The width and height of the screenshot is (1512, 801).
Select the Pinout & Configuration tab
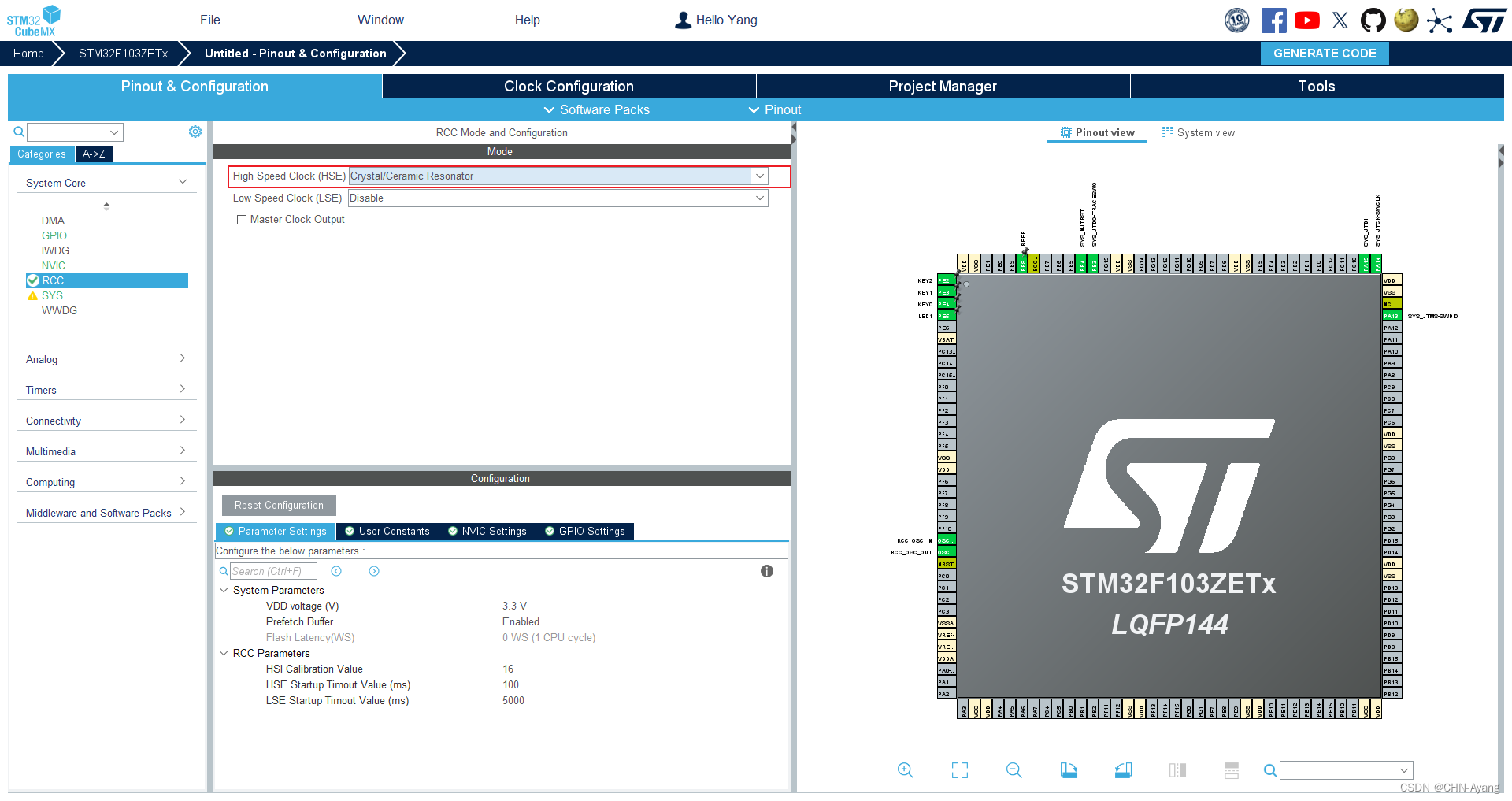(x=195, y=87)
